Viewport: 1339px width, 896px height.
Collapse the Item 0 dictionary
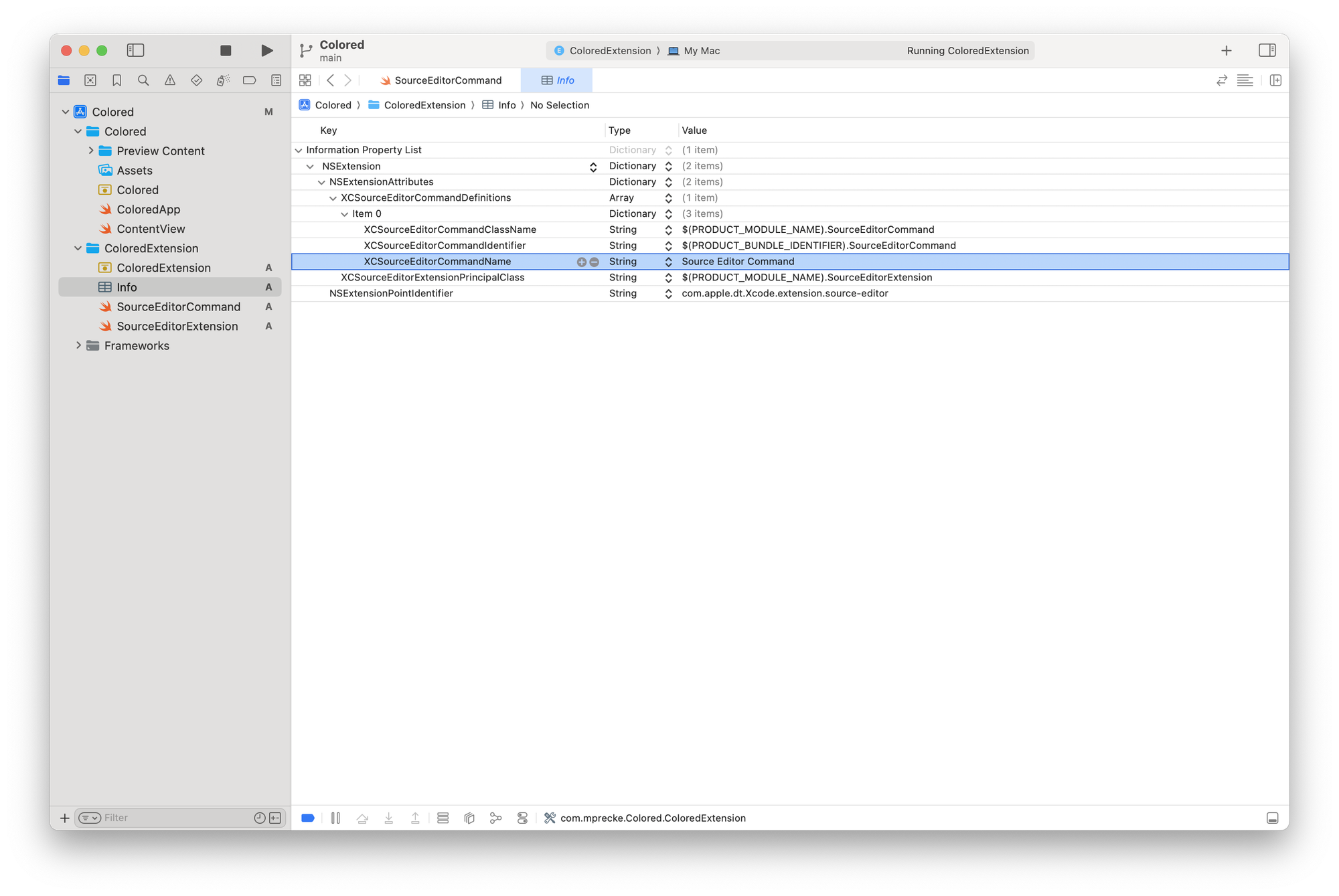tap(344, 214)
